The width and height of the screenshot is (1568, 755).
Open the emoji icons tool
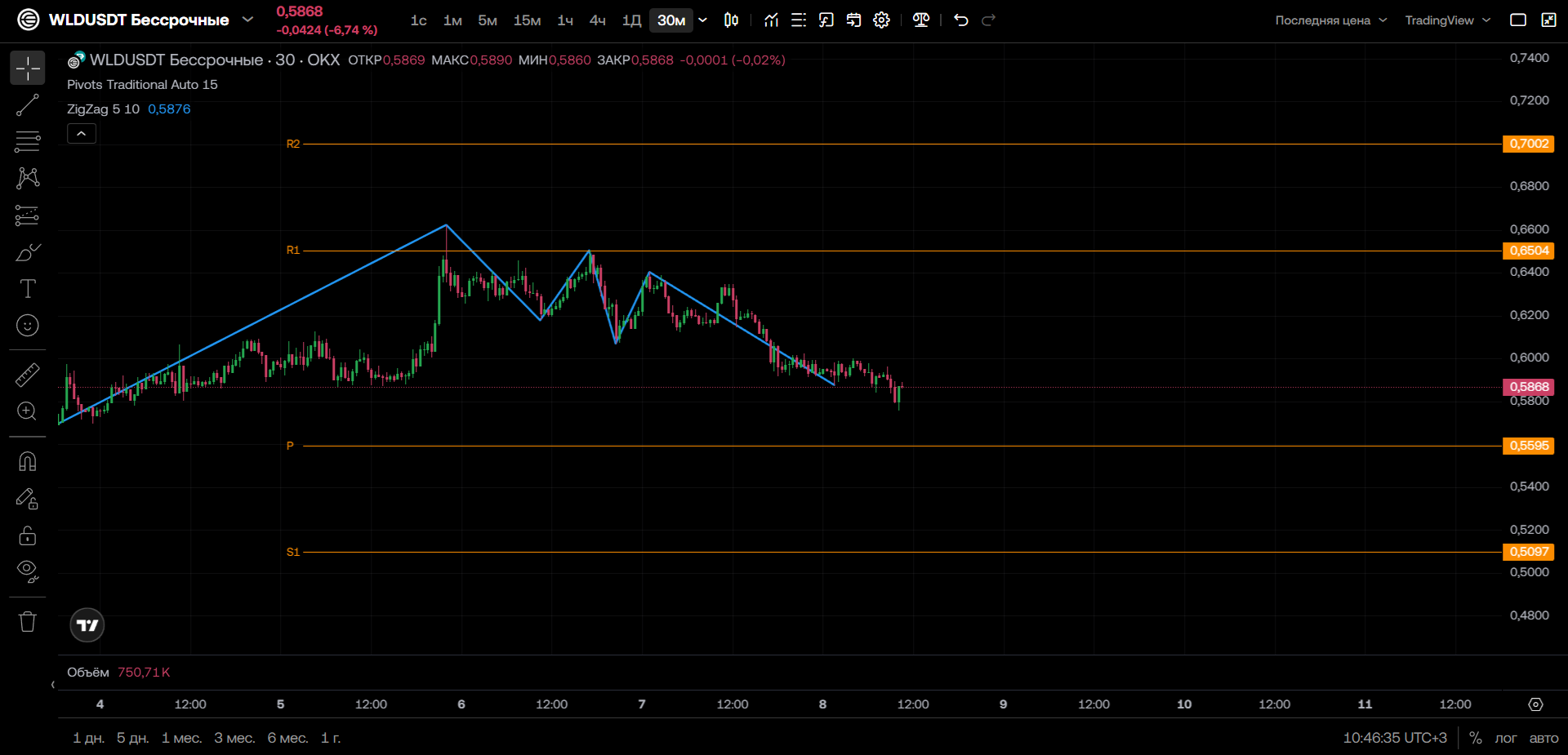coord(28,326)
